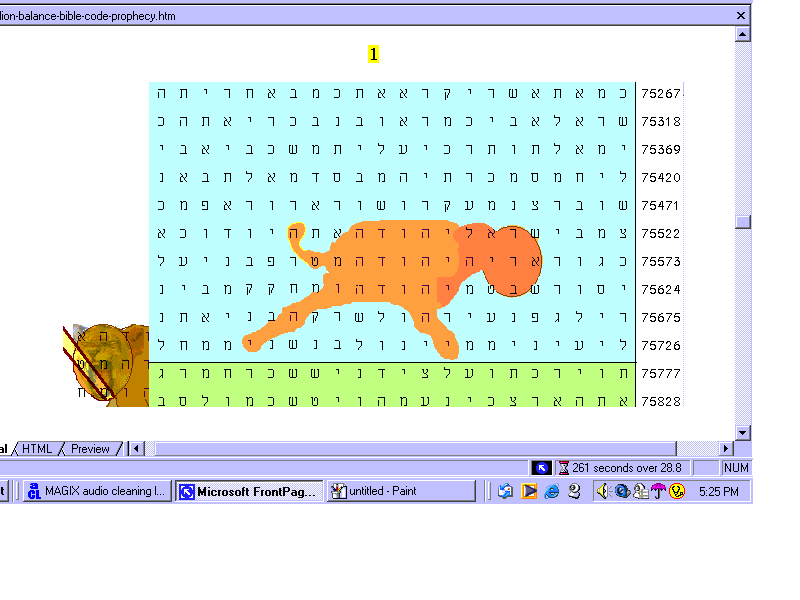Click horizontal scrollbar left arrow

coord(136,449)
